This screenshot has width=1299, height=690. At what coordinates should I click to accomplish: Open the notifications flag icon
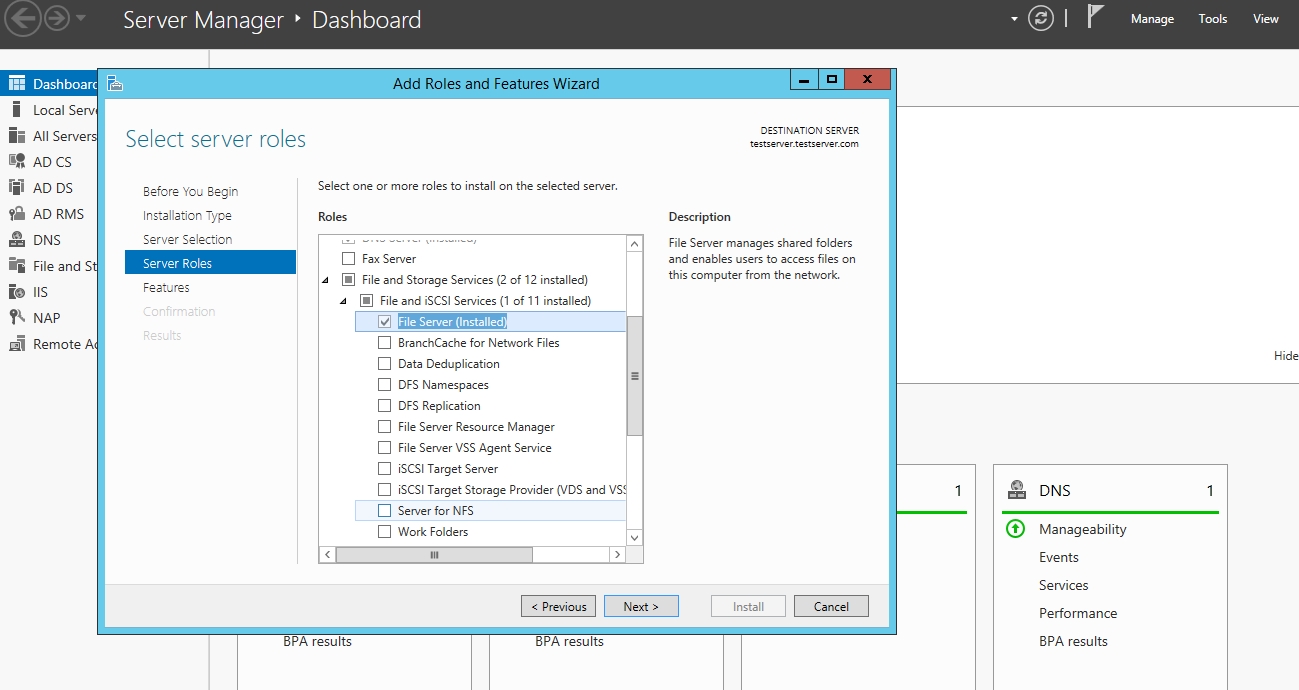(x=1096, y=18)
